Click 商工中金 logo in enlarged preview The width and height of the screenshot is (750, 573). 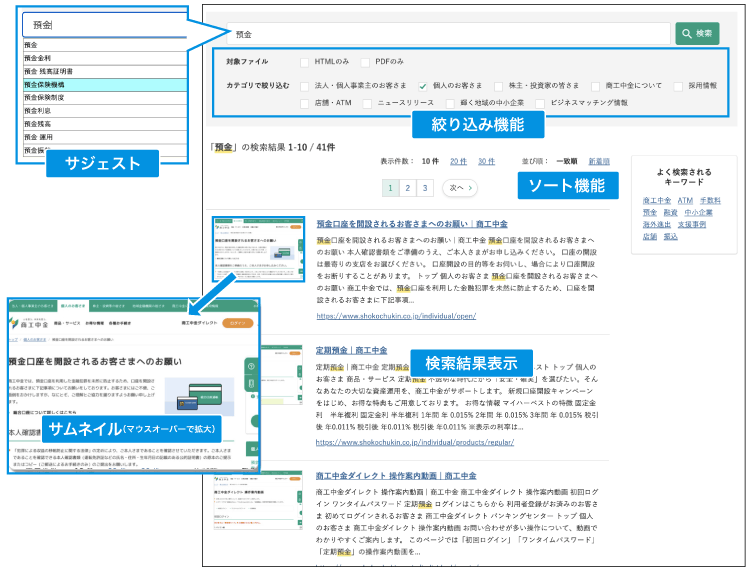click(x=29, y=323)
